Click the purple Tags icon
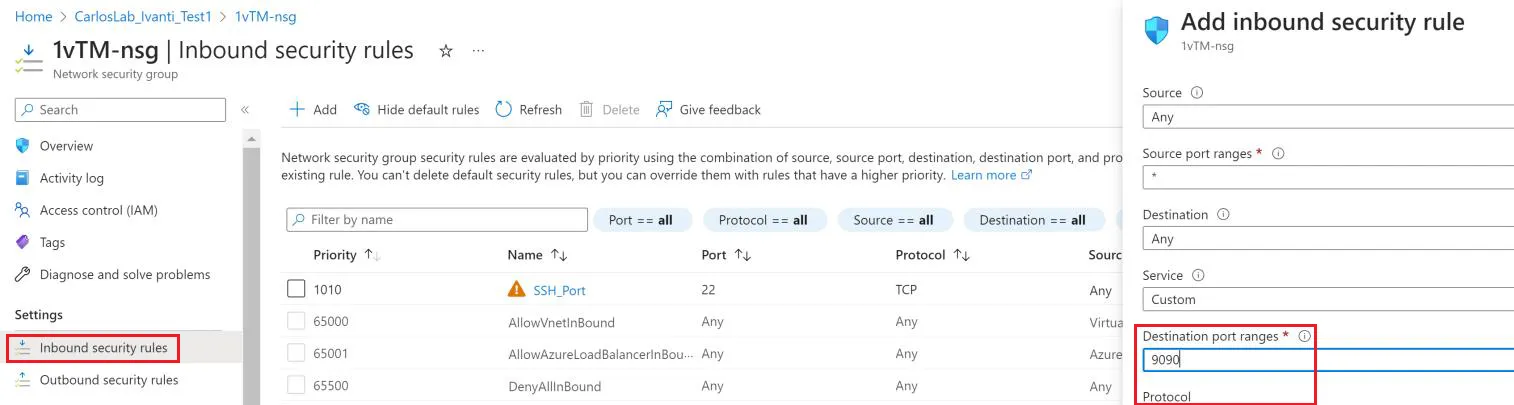This screenshot has height=405, width=1514. 23,242
